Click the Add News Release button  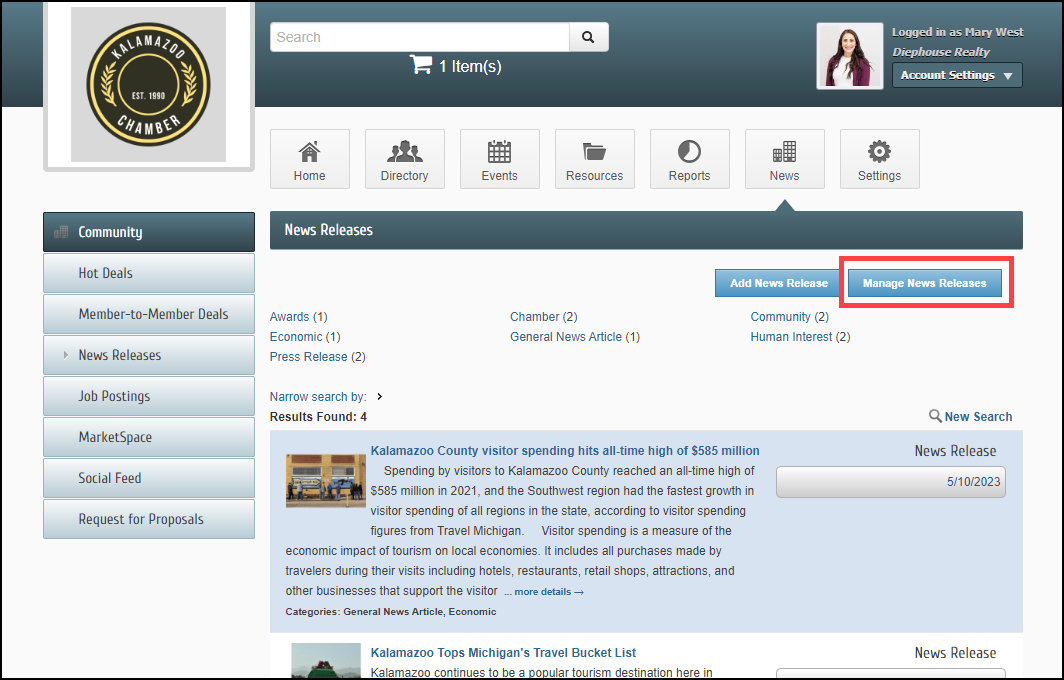778,283
